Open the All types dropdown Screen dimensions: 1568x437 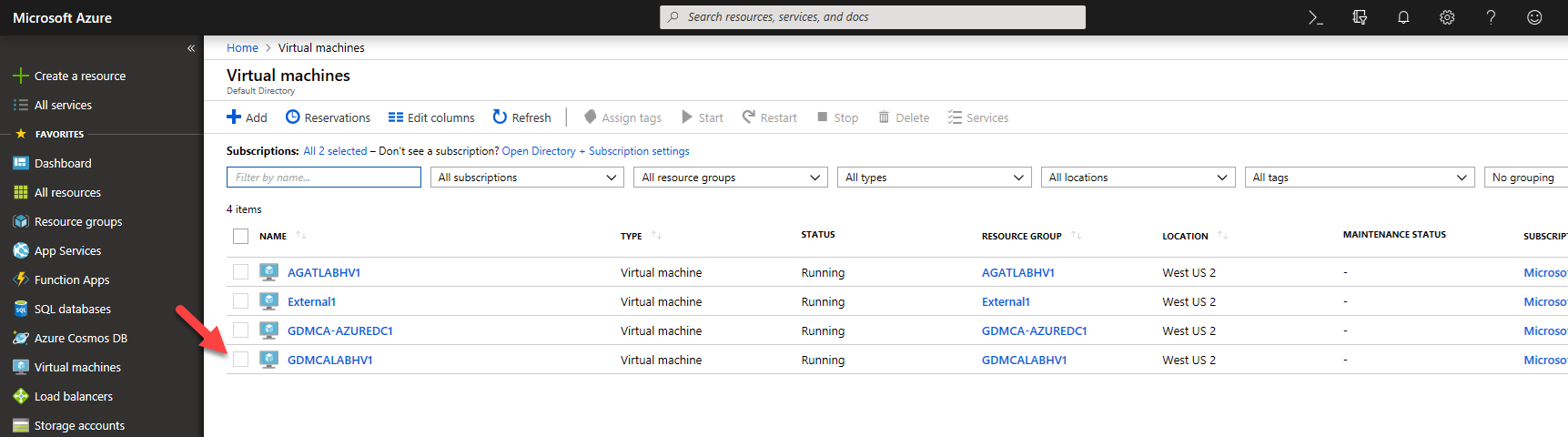(935, 178)
